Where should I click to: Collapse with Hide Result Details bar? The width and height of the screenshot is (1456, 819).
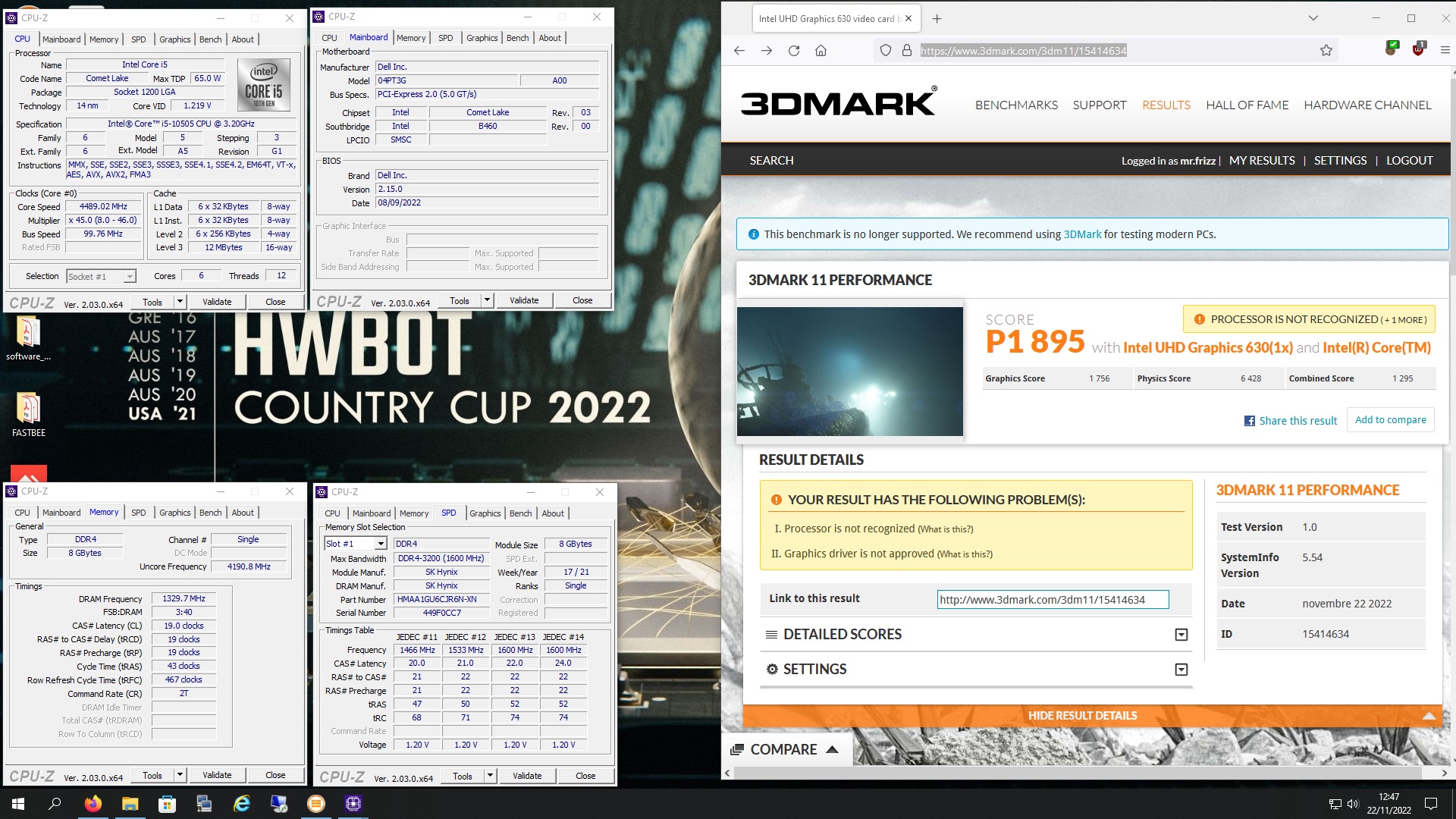coord(1092,716)
